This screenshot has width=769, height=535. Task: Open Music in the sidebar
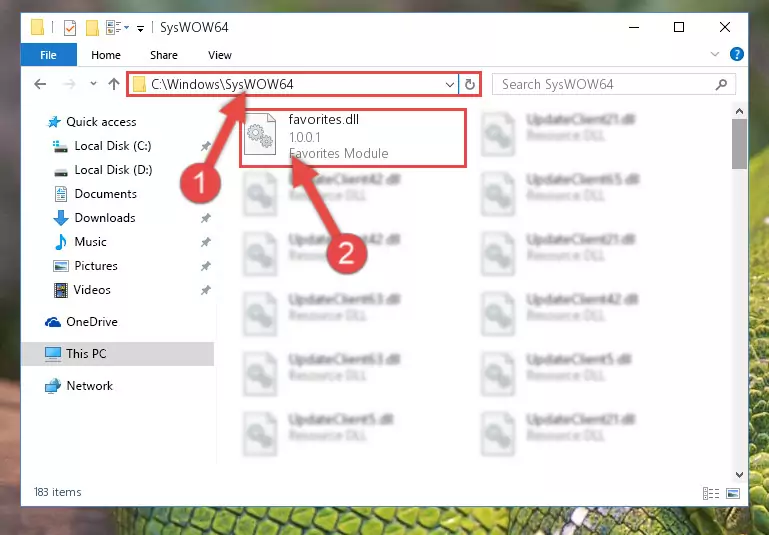(90, 242)
